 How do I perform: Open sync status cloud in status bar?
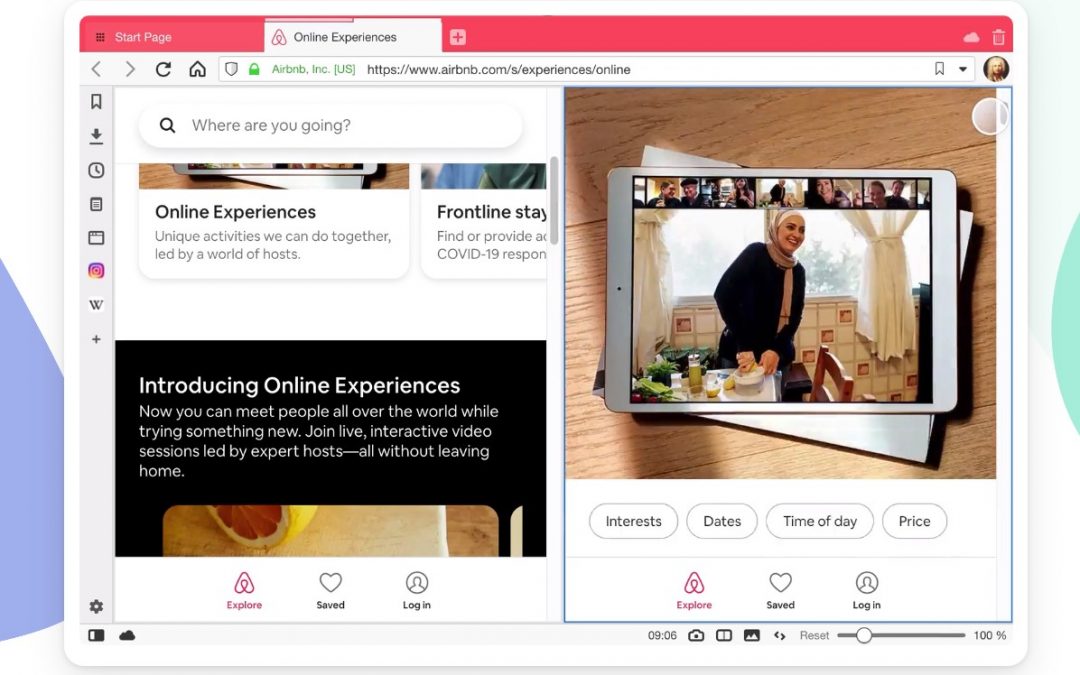click(127, 635)
